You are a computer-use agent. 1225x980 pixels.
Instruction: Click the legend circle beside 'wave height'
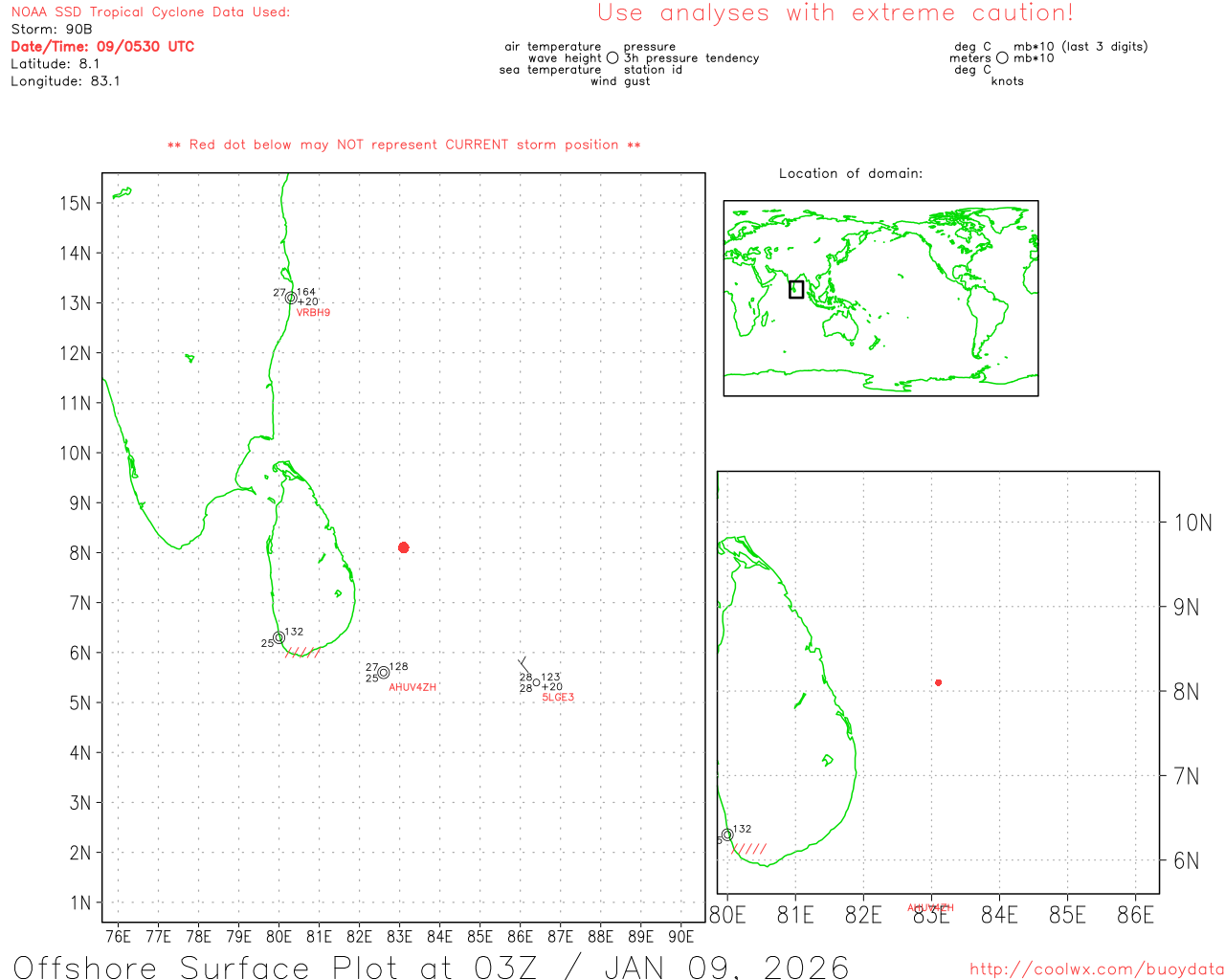pos(612,58)
